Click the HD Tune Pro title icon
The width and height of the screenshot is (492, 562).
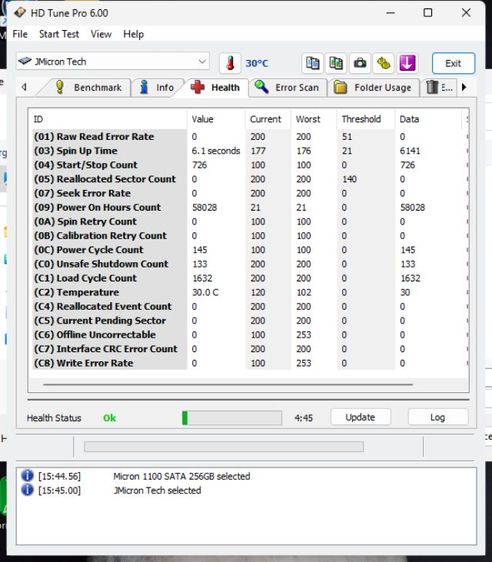[x=20, y=13]
